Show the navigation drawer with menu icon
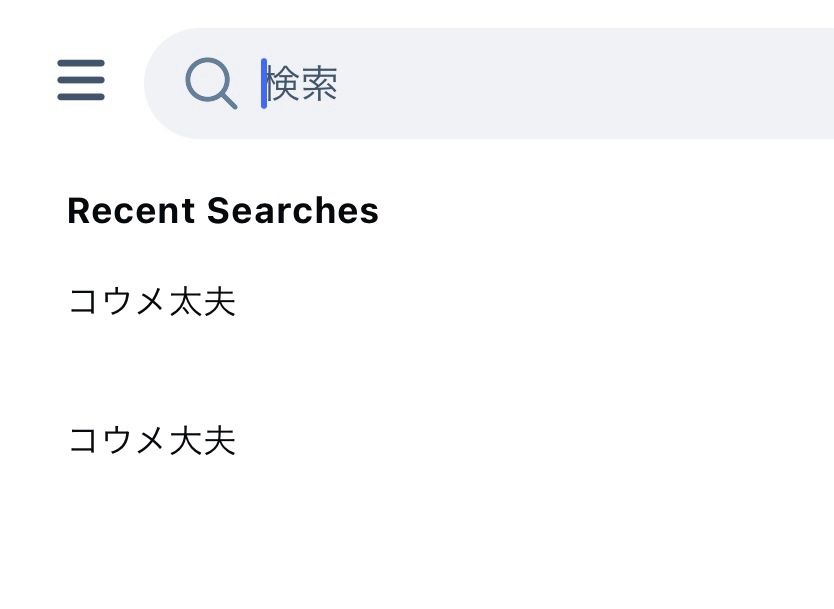Viewport: 834px width, 609px height. (81, 80)
